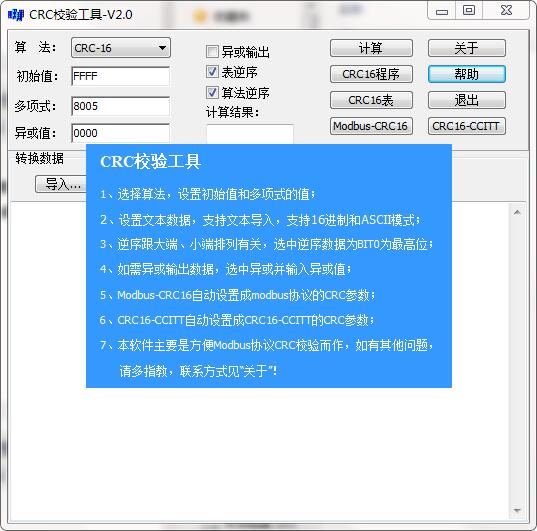Focus the 初始值 input field with FFFF
The width and height of the screenshot is (537, 531).
[121, 76]
